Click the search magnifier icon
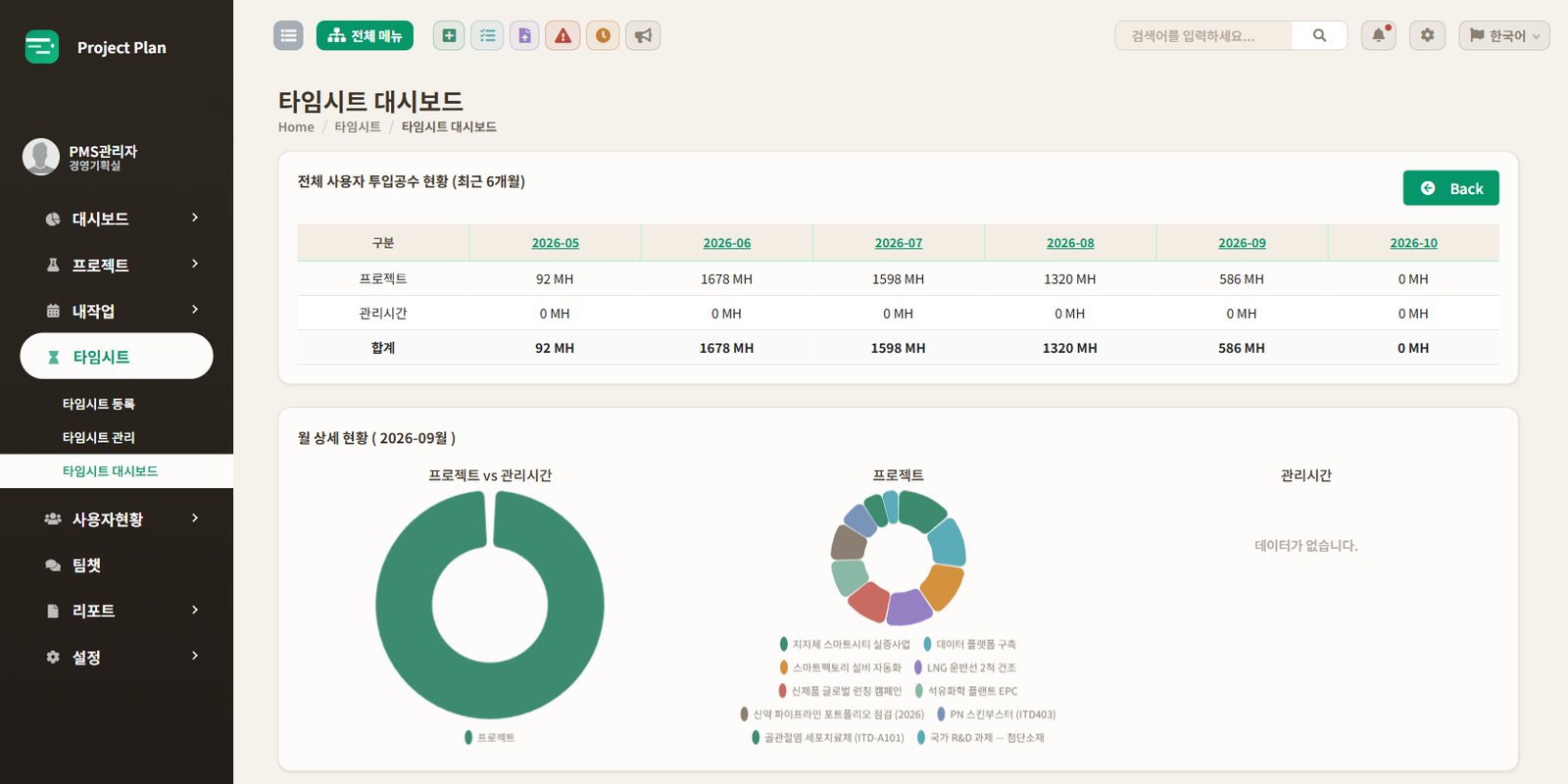 pos(1319,35)
